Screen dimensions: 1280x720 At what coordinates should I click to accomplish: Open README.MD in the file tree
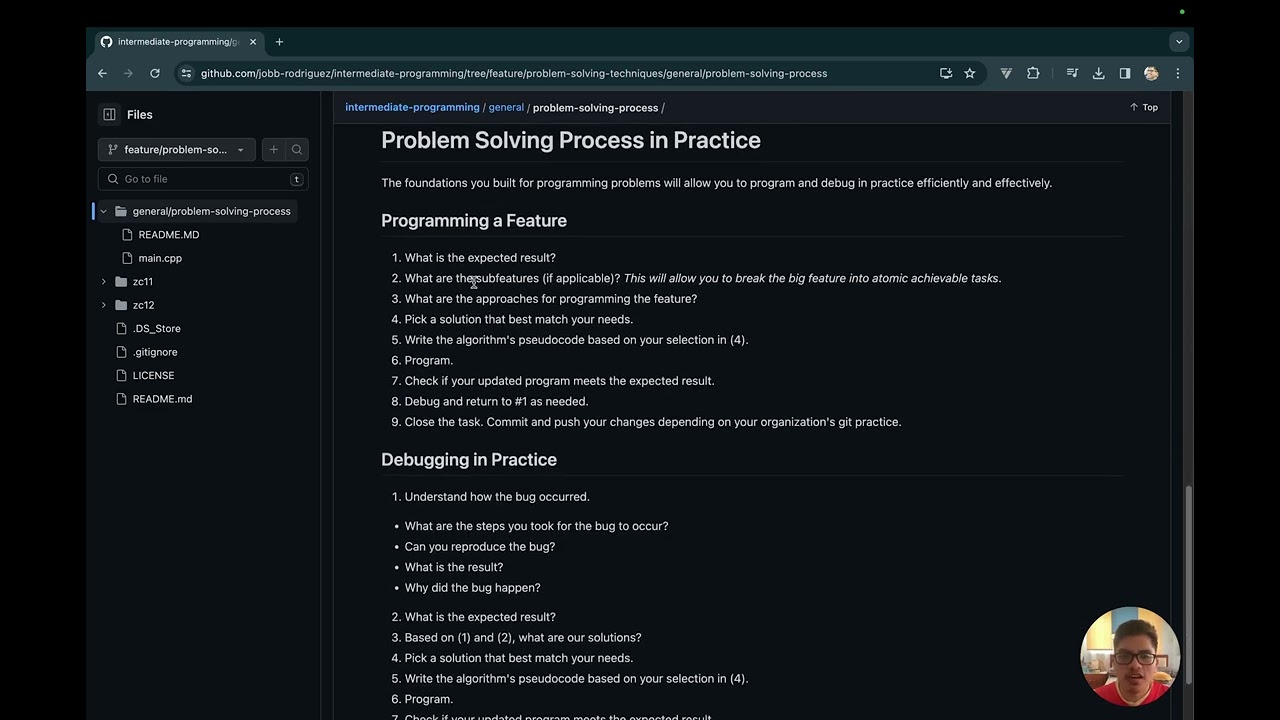[x=169, y=235]
